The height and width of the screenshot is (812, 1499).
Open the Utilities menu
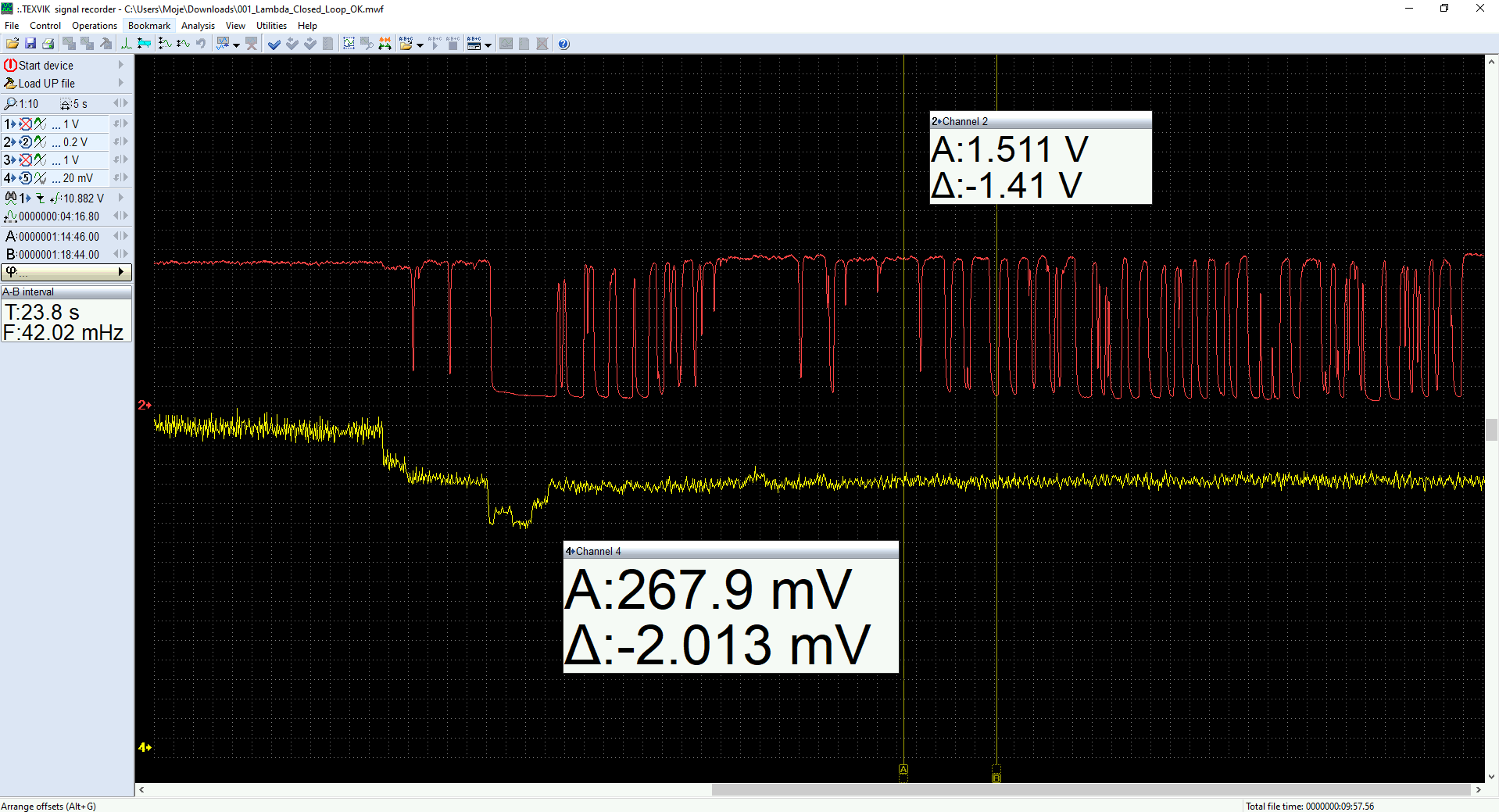click(x=271, y=26)
